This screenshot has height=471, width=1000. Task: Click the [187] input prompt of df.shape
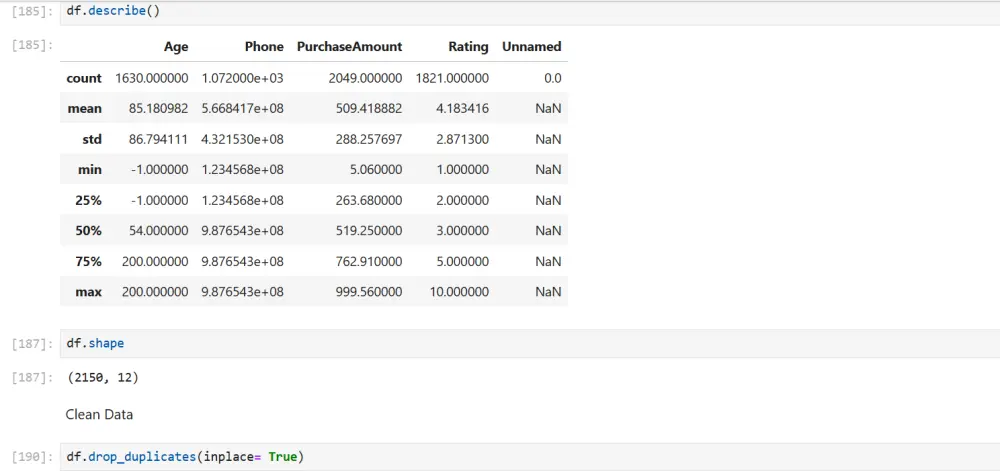coord(33,344)
